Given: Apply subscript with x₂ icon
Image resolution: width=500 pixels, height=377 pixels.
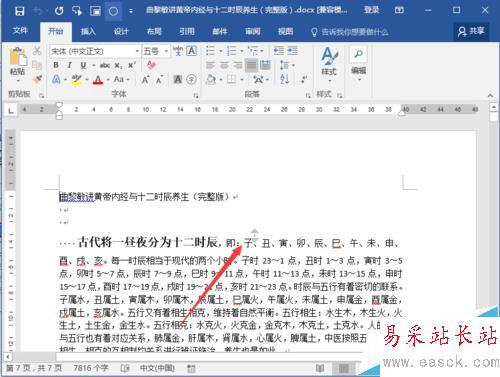Looking at the screenshot, I should 118,66.
